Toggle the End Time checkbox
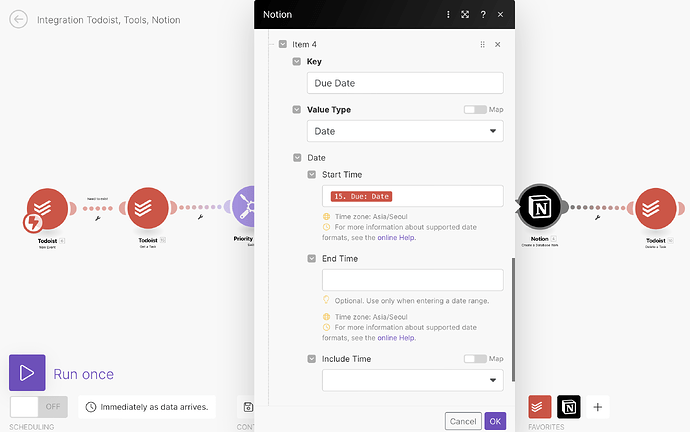 pos(312,259)
